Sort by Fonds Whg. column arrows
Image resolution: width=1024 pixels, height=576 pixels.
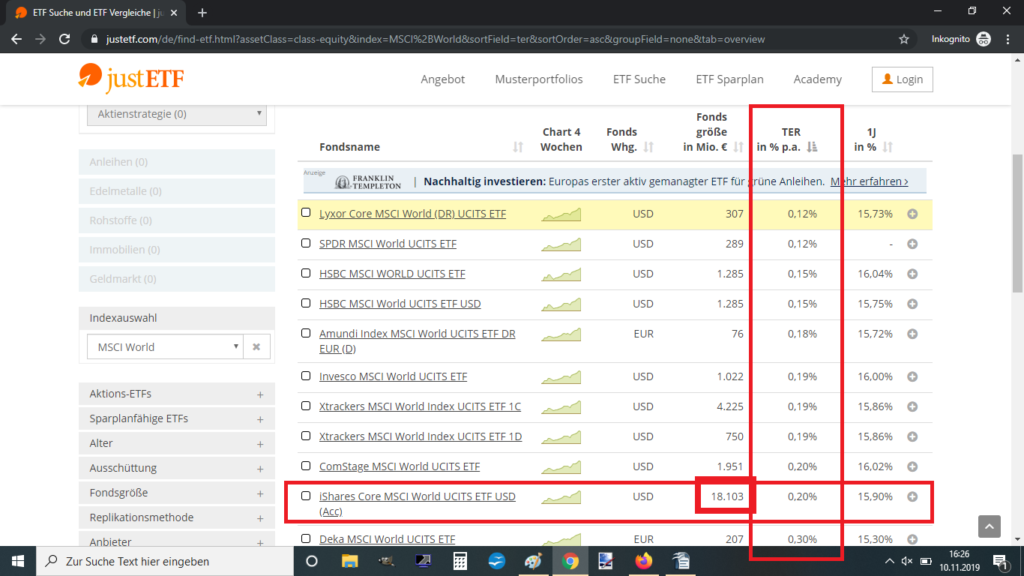pos(648,147)
